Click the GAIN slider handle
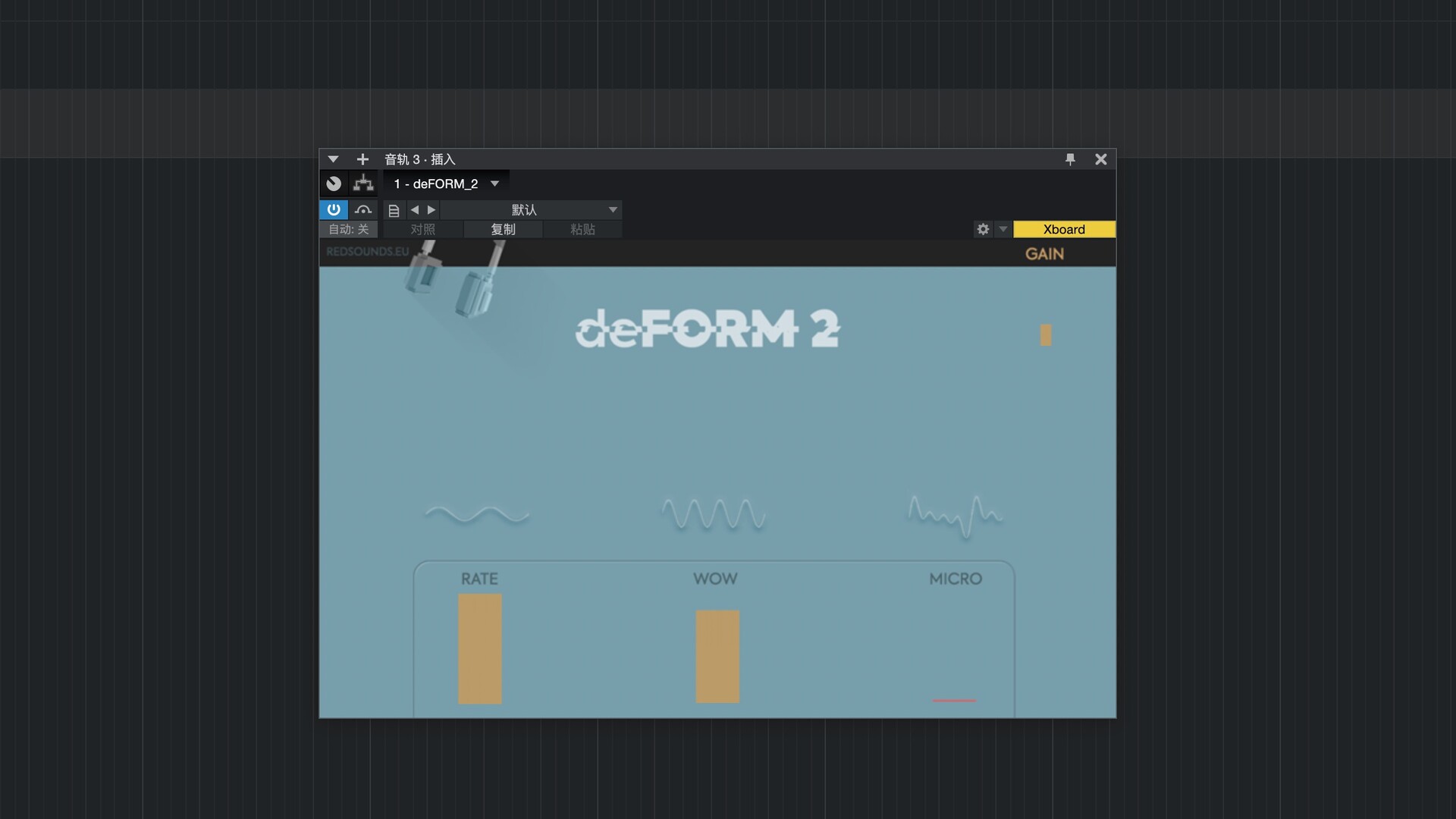This screenshot has width=1456, height=819. [1046, 335]
